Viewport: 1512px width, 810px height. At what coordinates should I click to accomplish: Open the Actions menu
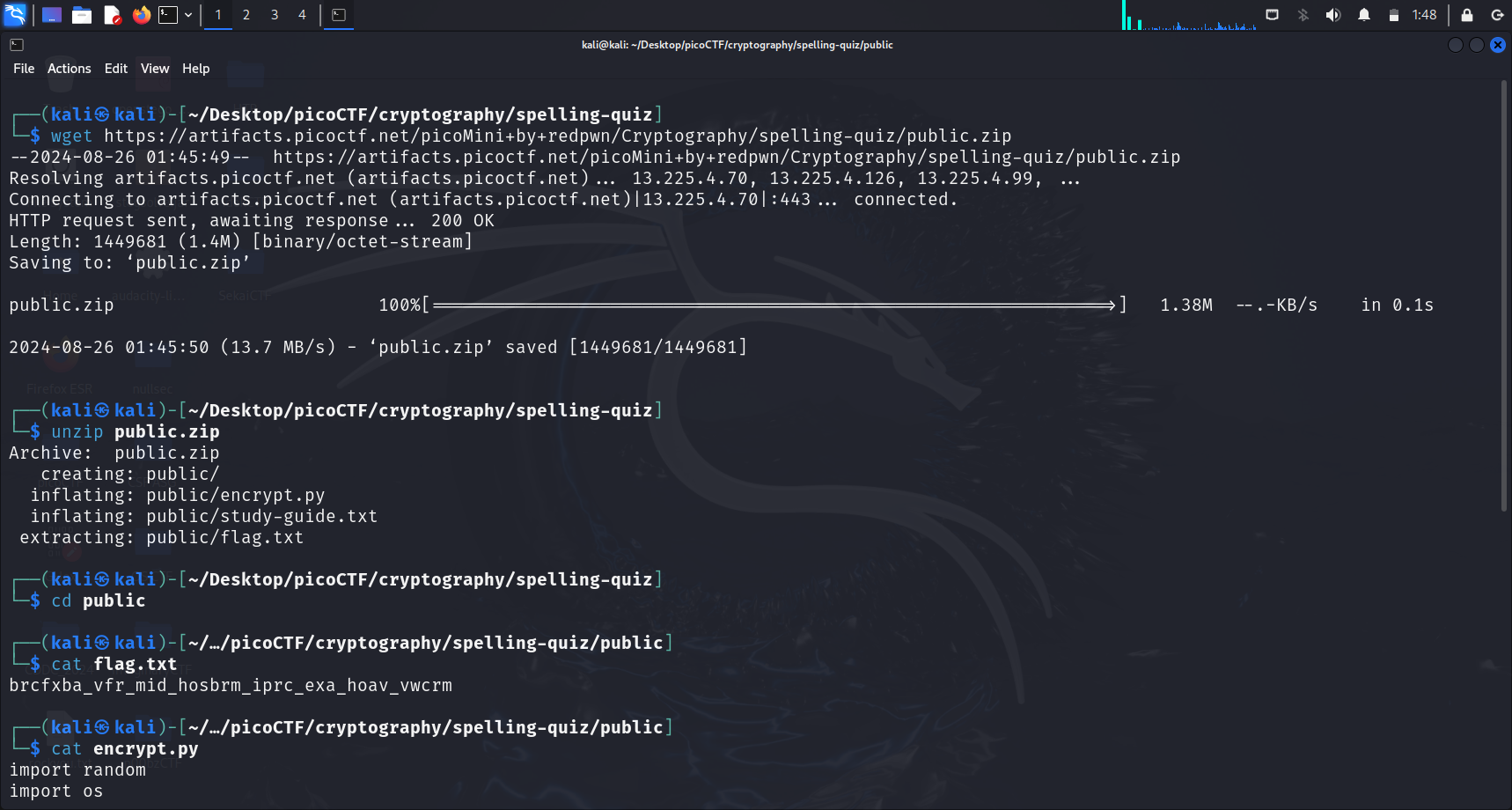(x=69, y=69)
